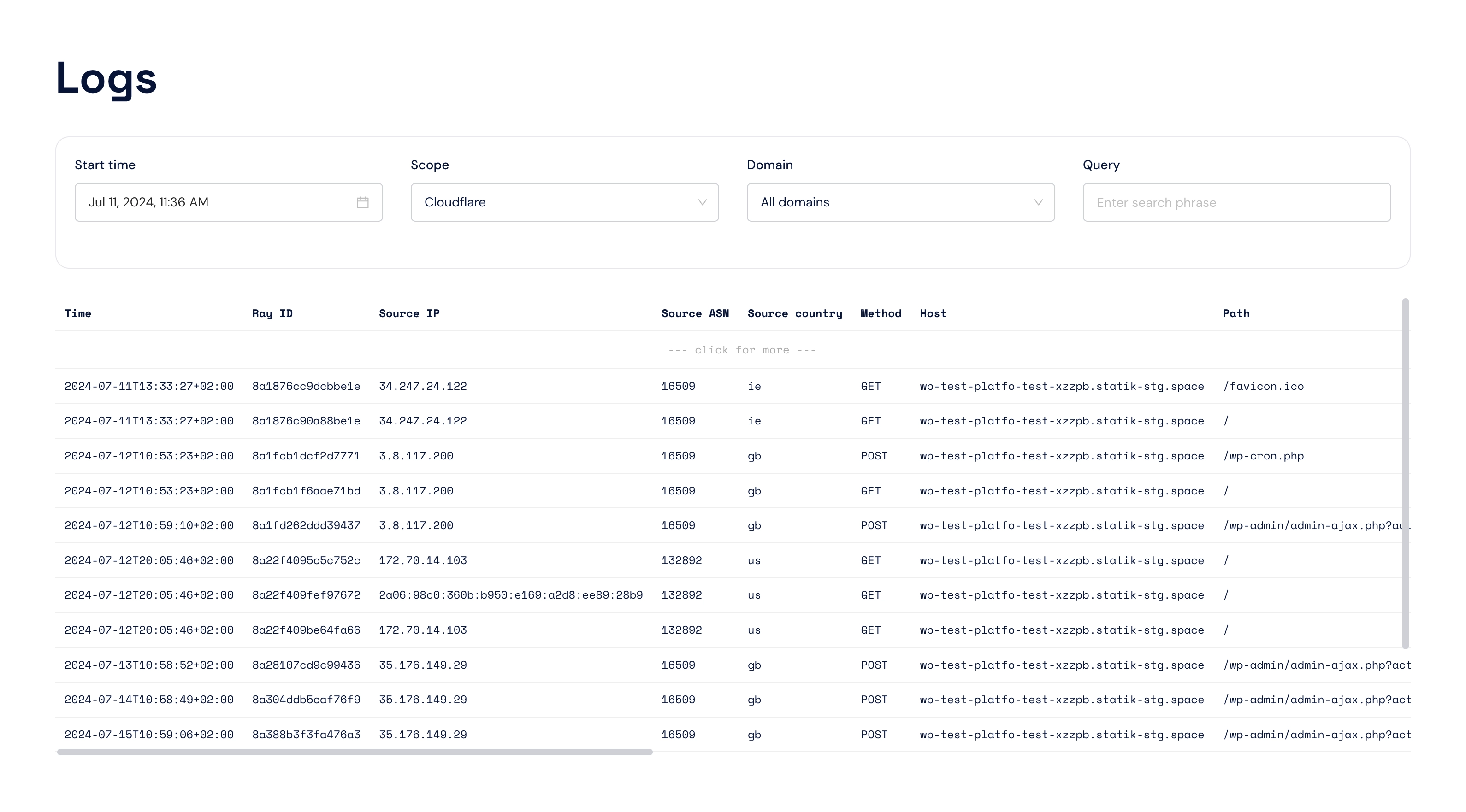Select Ray ID 8a22f409be64fa66

306,630
